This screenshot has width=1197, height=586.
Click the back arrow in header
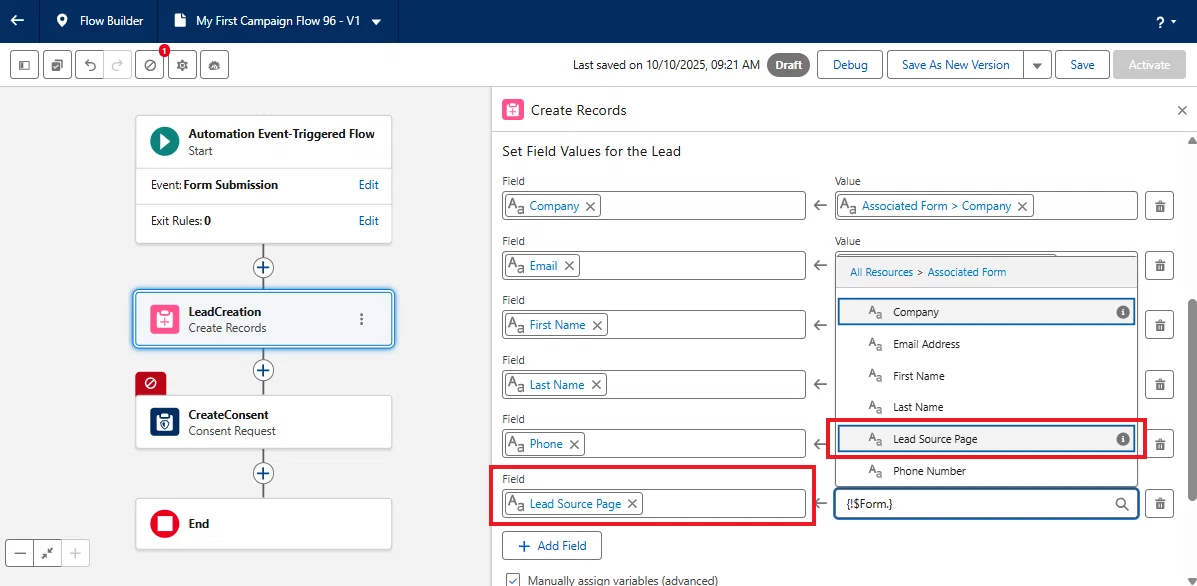pos(17,21)
